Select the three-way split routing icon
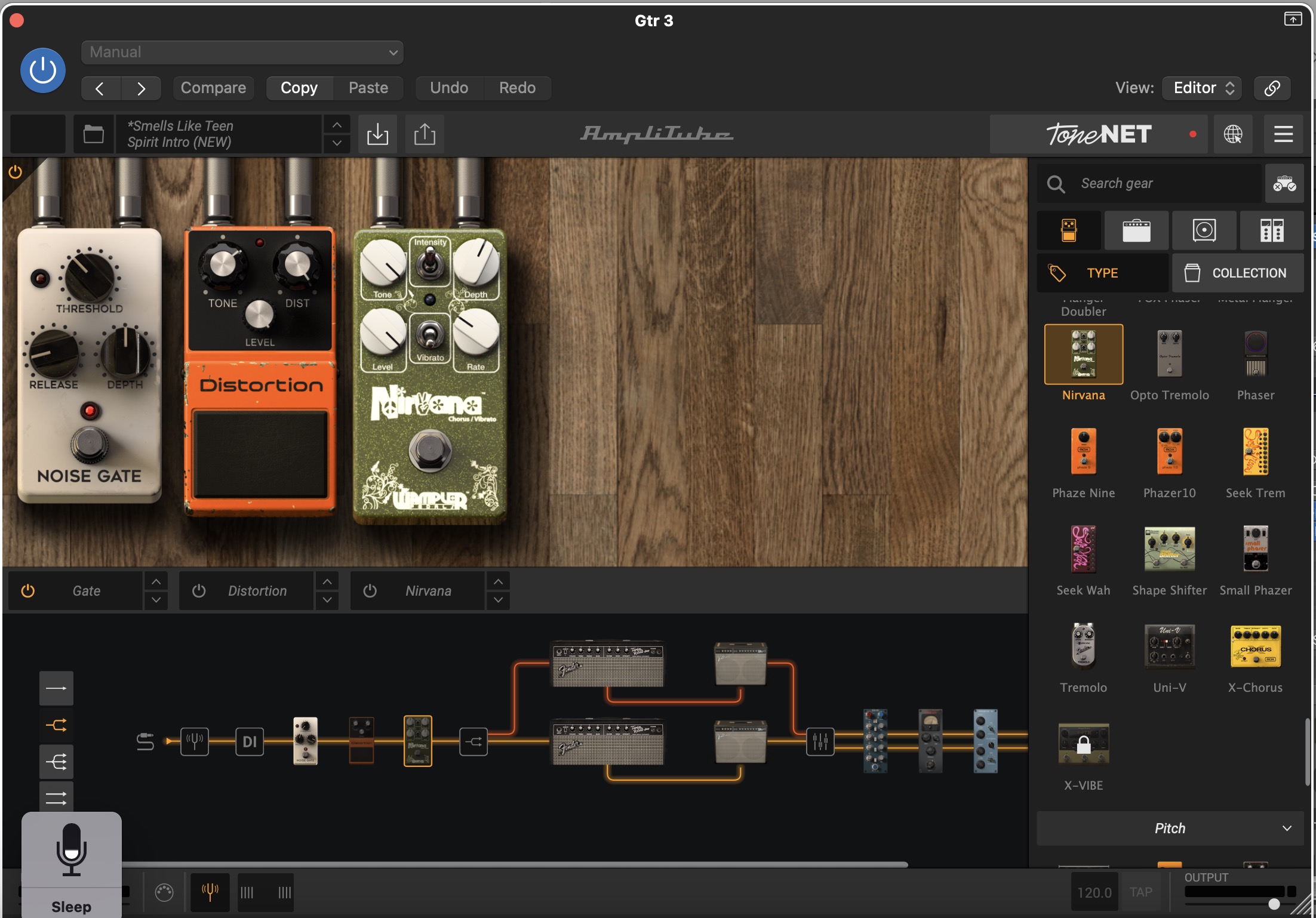 [56, 762]
